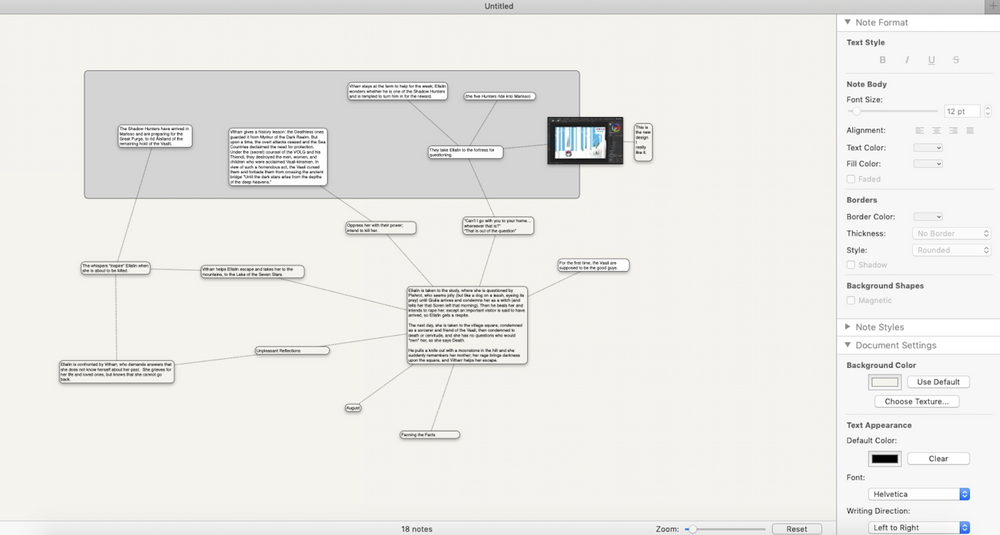Viewport: 1000px width, 535px height.
Task: Toggle the Magnetic background shape checkbox
Action: 851,300
